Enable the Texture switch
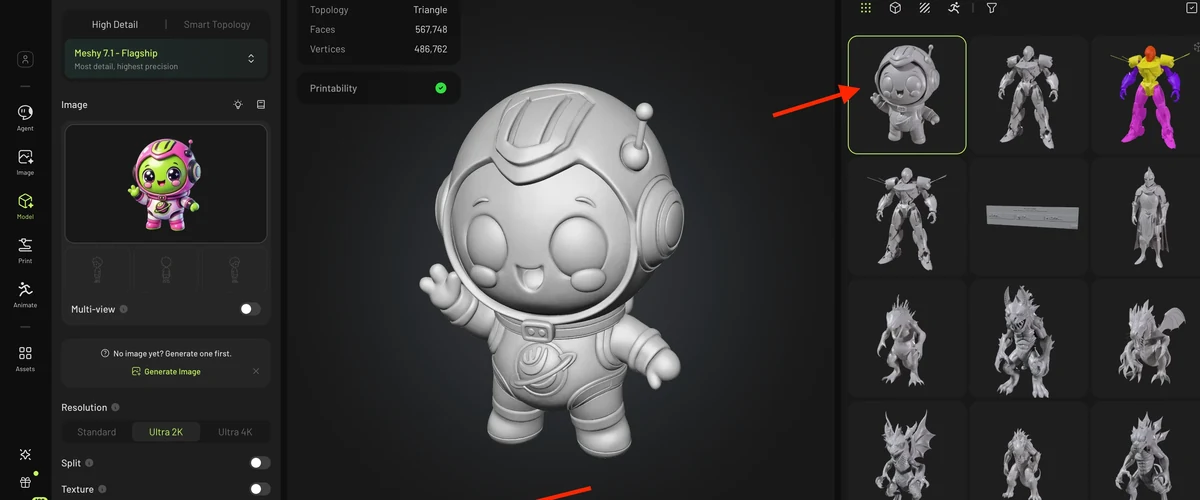This screenshot has width=1200, height=500. click(260, 489)
